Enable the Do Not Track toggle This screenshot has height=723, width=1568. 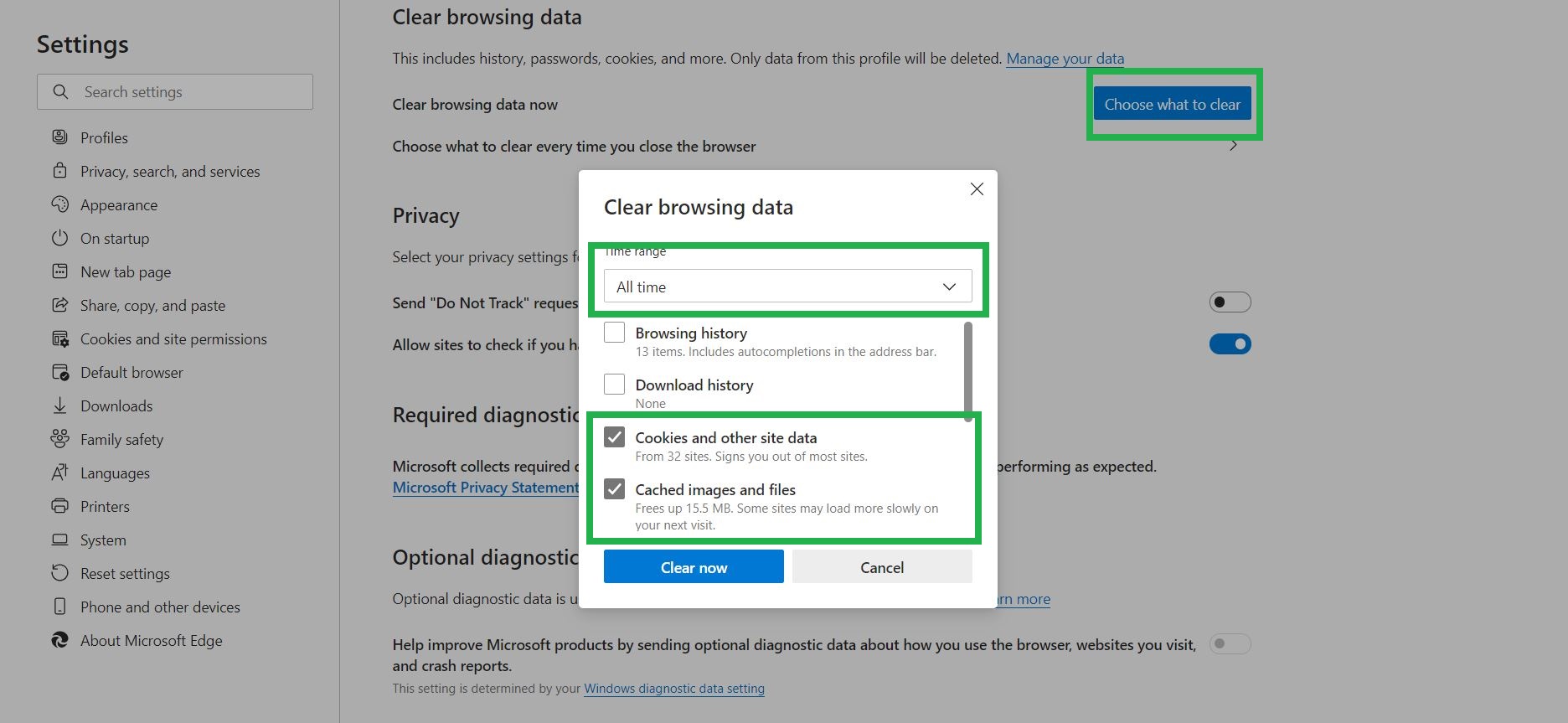[x=1230, y=302]
